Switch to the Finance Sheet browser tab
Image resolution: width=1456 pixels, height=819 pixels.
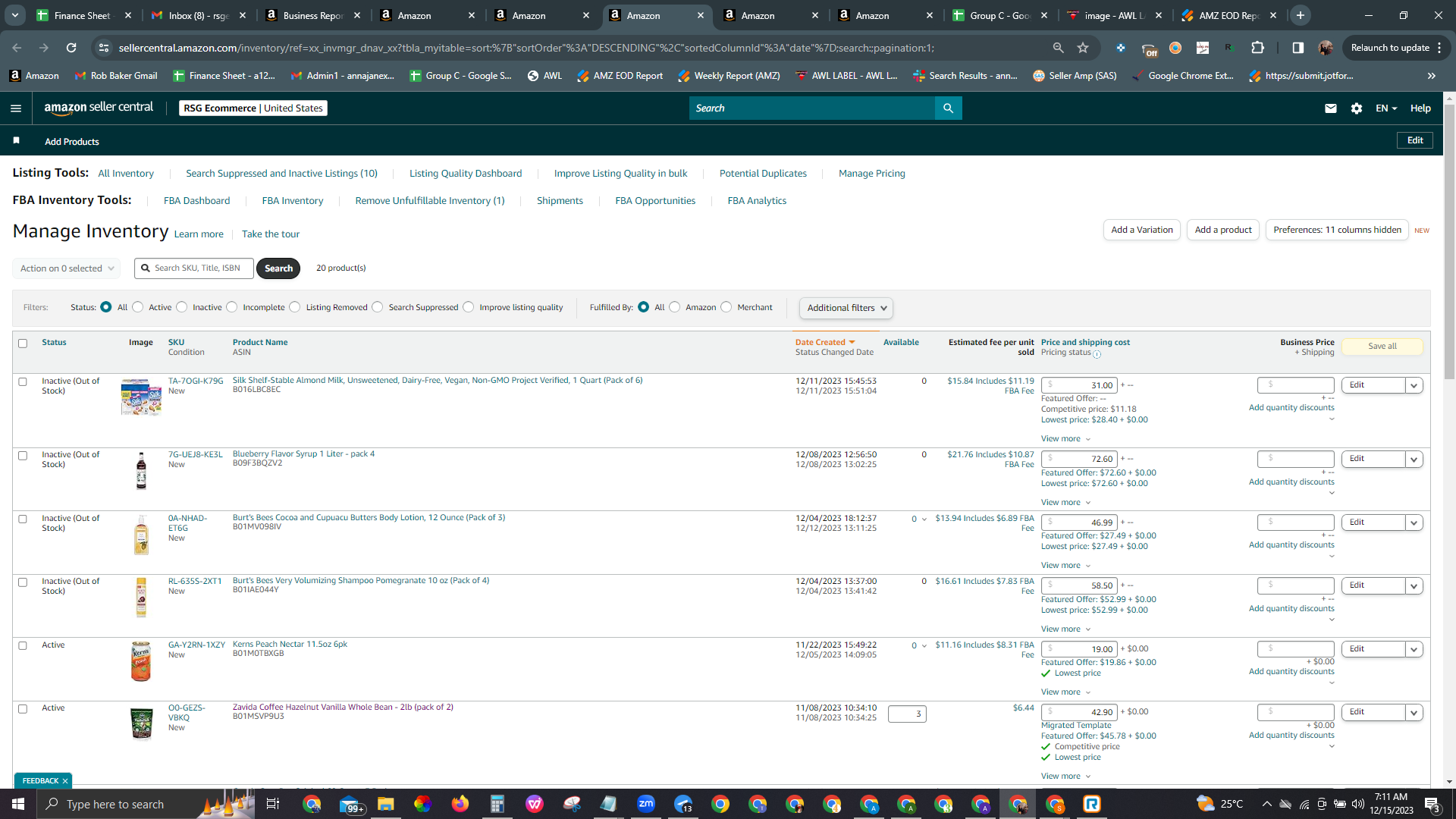click(83, 15)
